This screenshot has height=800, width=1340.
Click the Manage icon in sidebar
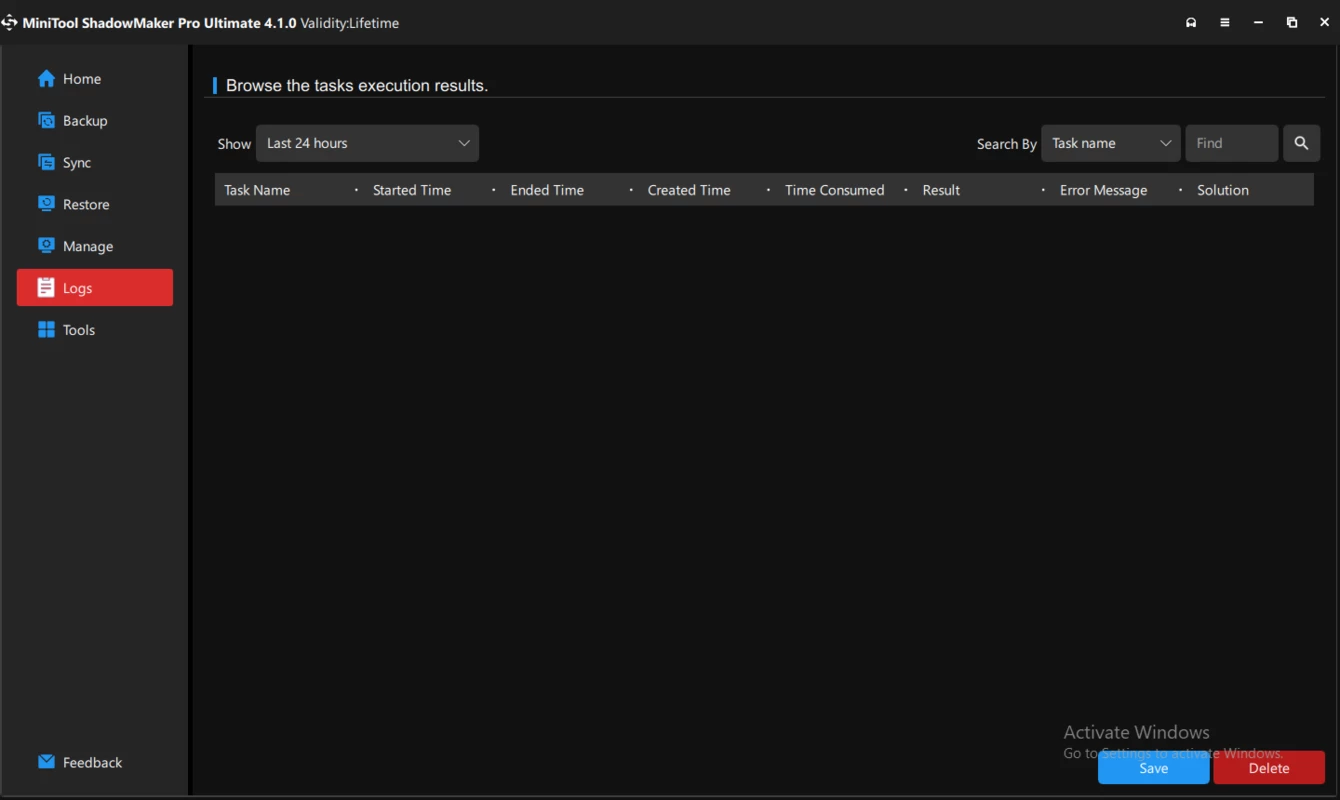point(46,246)
